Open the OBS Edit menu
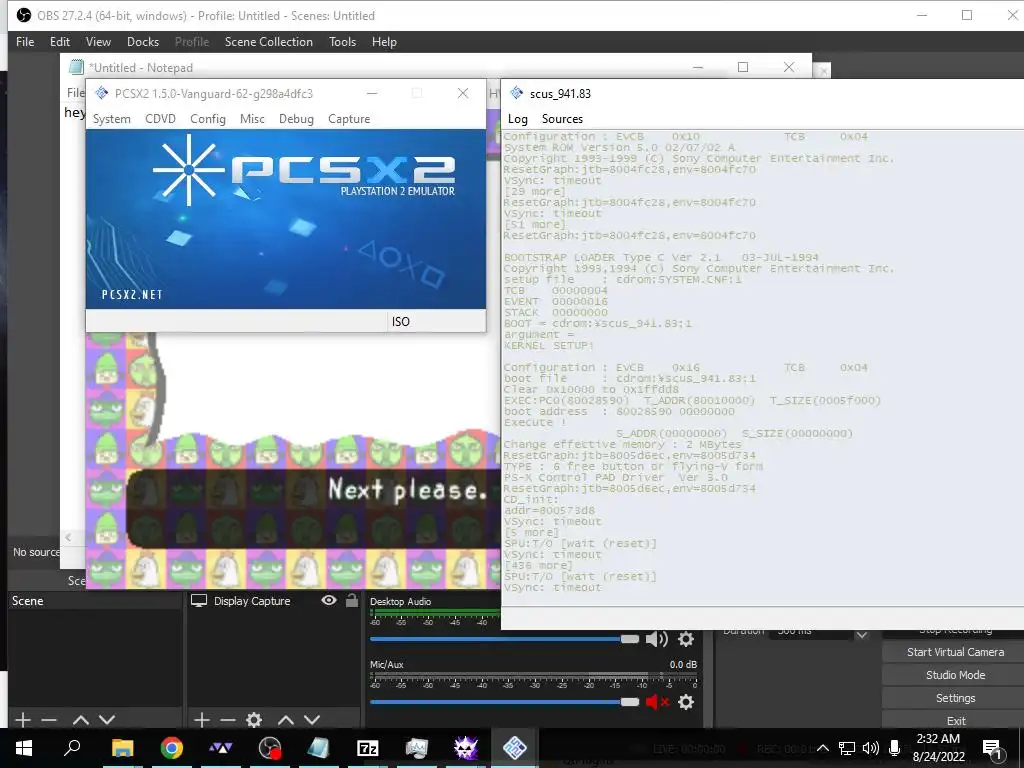The width and height of the screenshot is (1024, 768). (x=59, y=42)
